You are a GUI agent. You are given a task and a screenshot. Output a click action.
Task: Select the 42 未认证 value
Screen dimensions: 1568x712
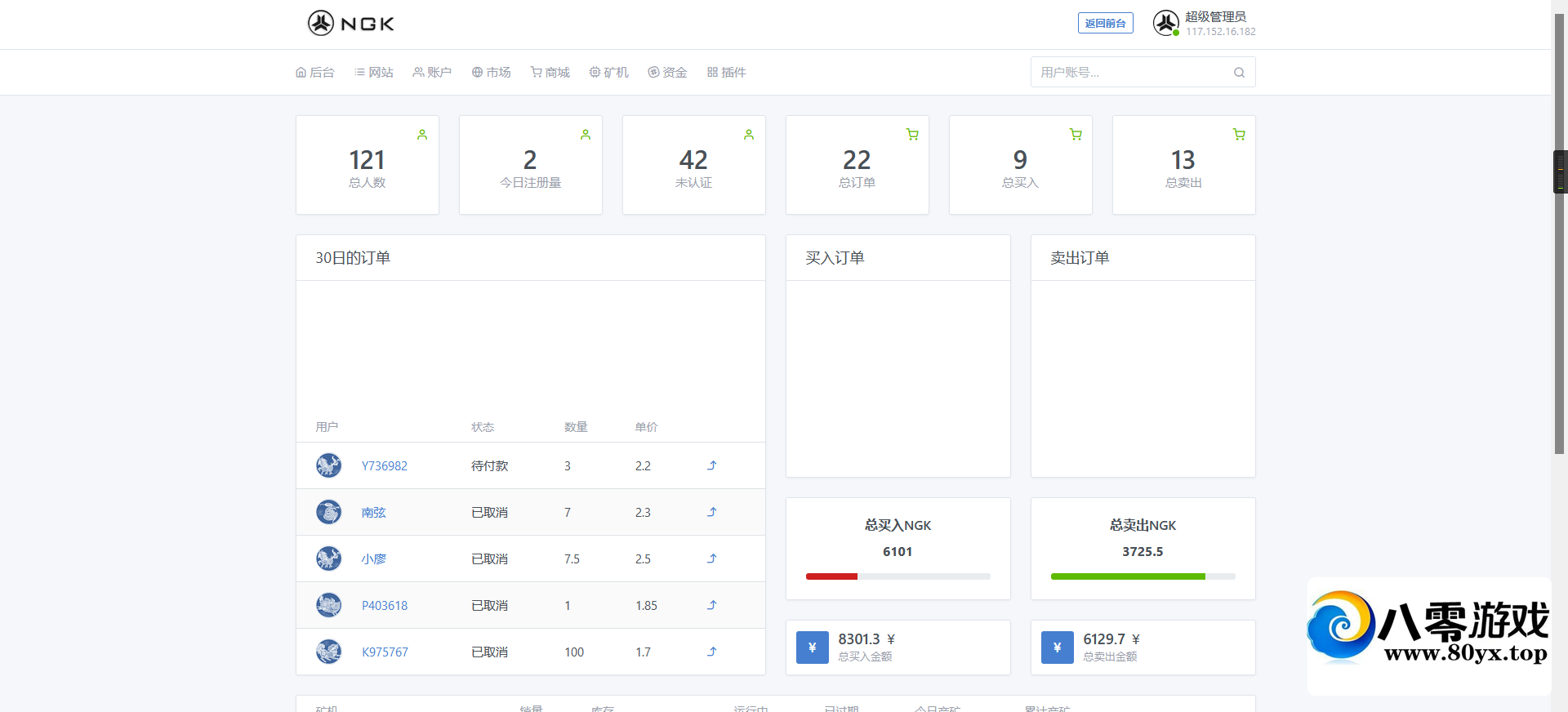click(693, 159)
